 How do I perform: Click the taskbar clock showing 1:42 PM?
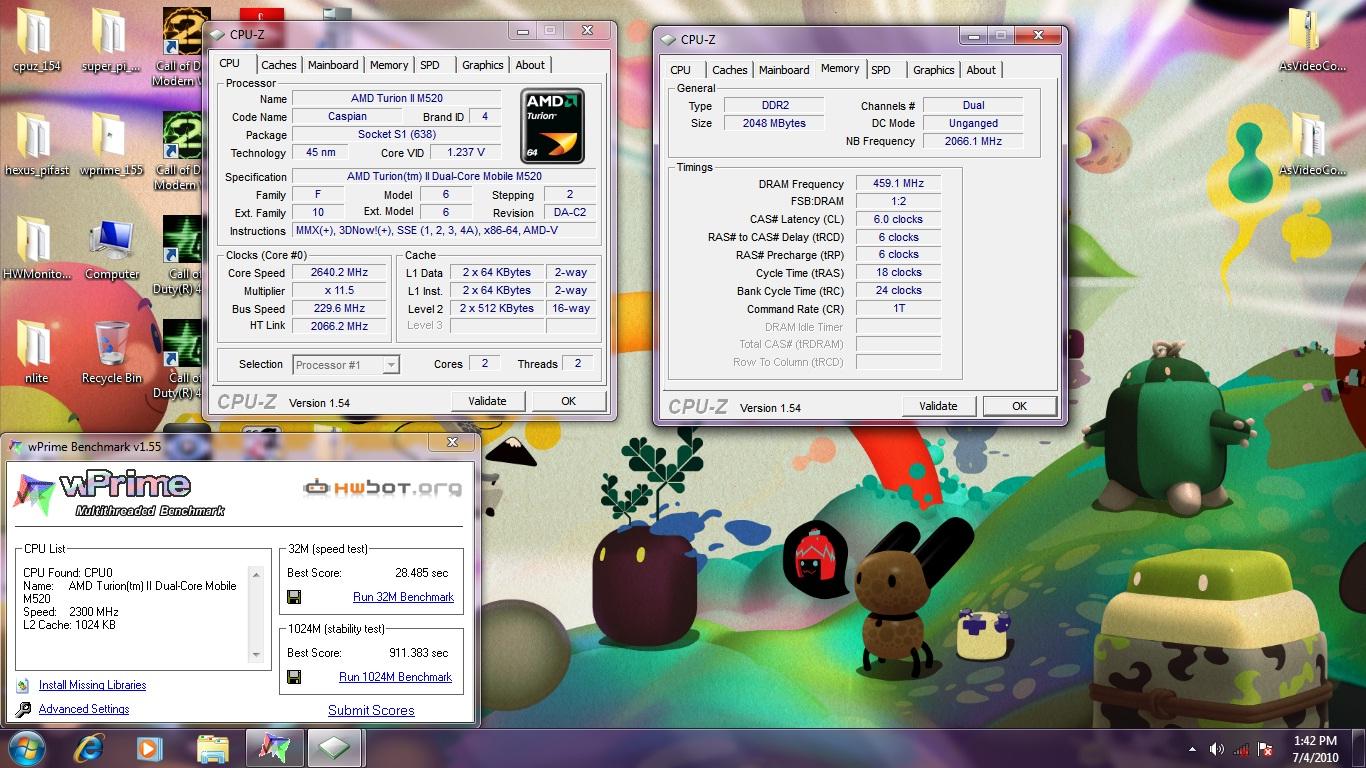click(1315, 749)
